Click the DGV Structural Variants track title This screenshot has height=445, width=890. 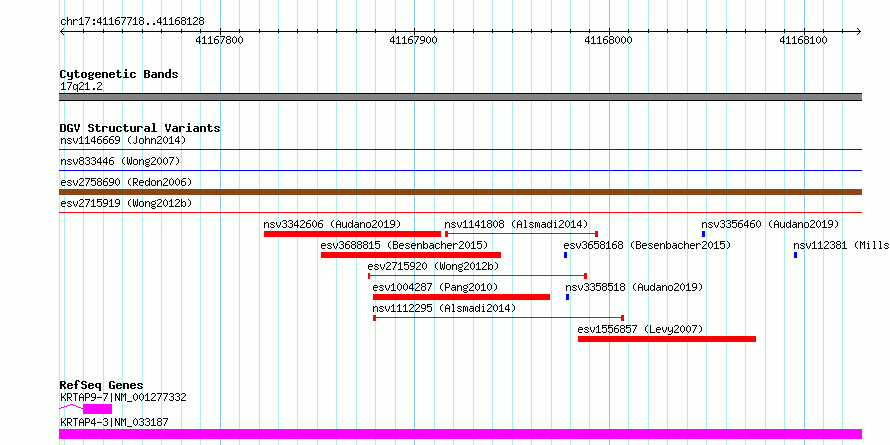140,128
